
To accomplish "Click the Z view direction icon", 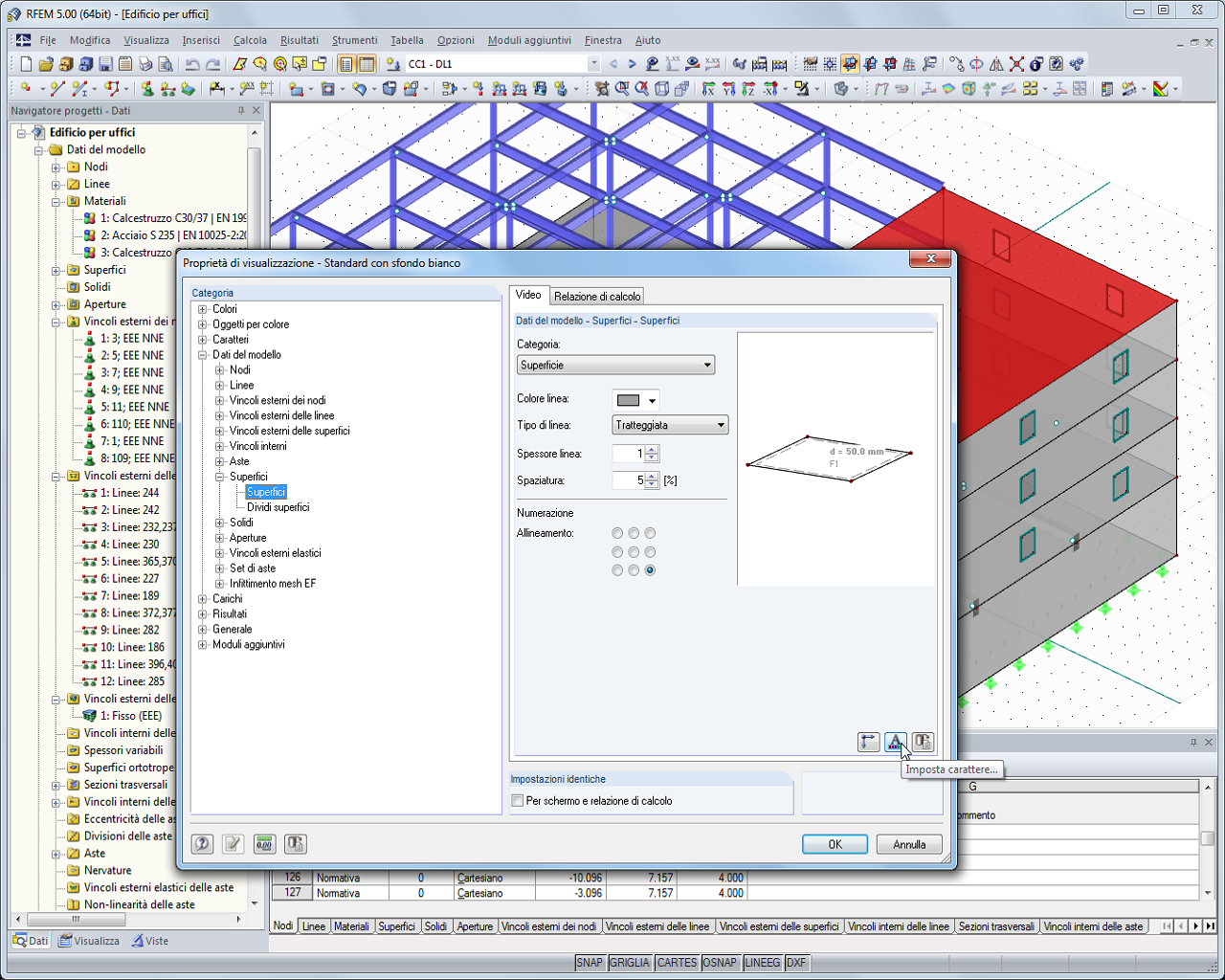I will point(749,89).
